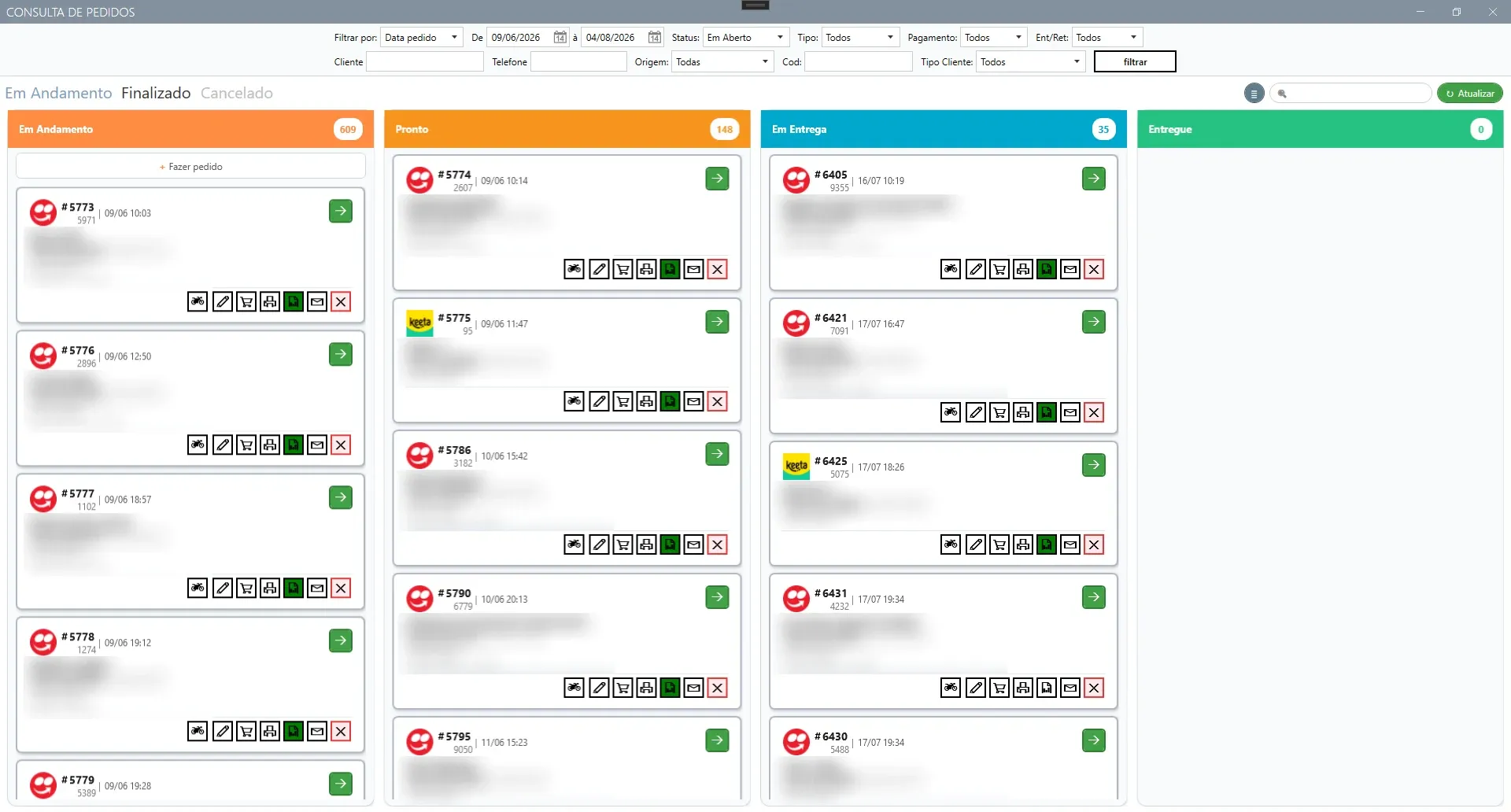Advance order #6430 with the green arrow

1094,740
